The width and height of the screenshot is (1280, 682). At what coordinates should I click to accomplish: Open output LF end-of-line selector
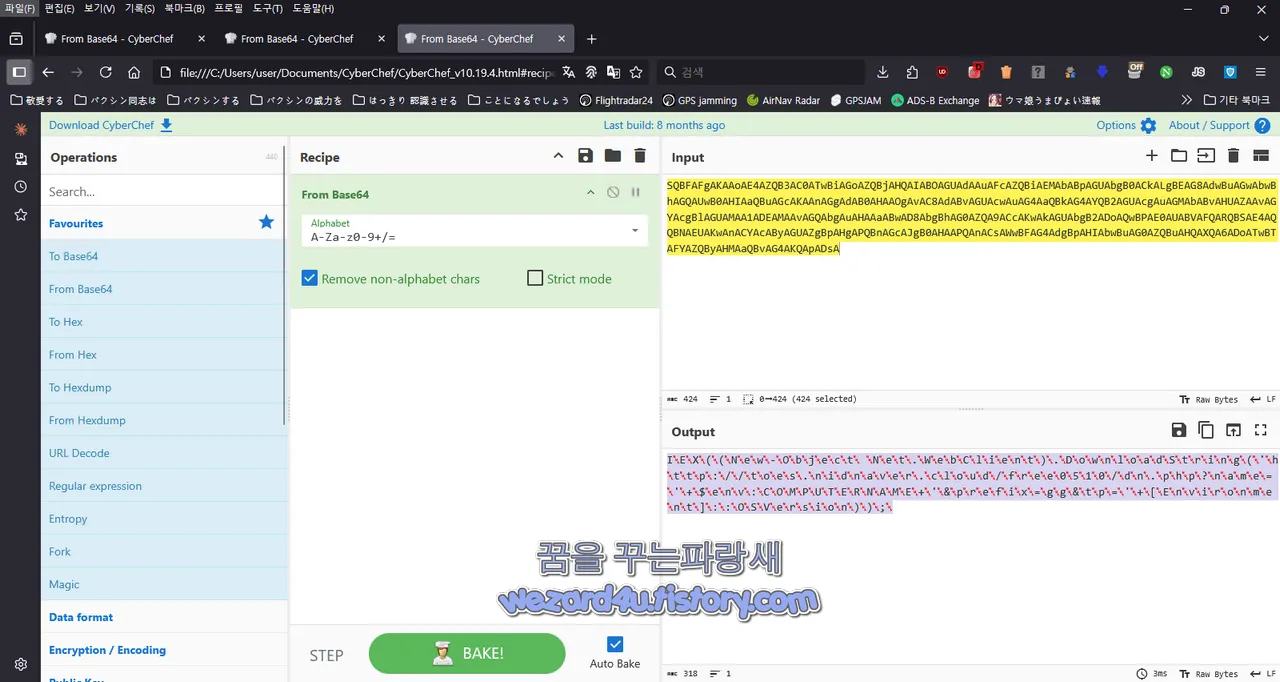1263,674
